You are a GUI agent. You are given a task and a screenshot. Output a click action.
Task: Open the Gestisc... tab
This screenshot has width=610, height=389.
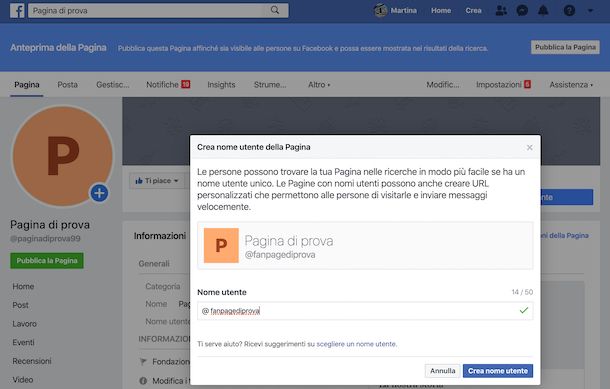coord(113,84)
